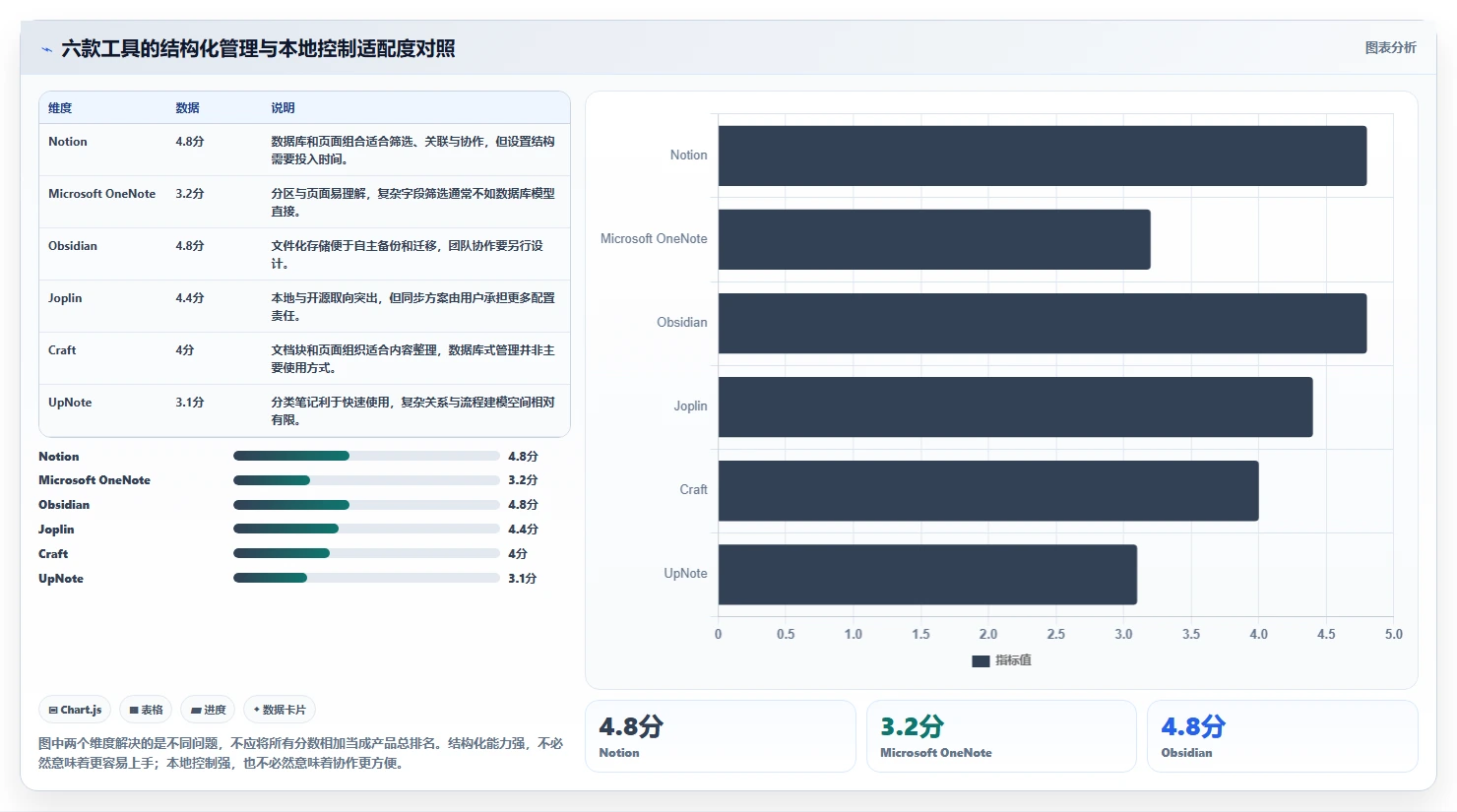
Task: Select the 表格 tag chip
Action: pyautogui.click(x=146, y=710)
